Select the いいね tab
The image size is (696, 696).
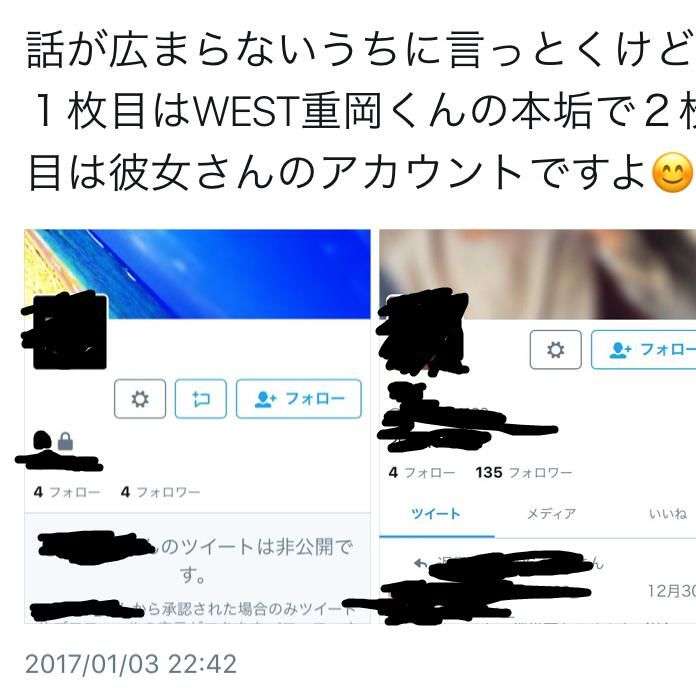pyautogui.click(x=668, y=514)
